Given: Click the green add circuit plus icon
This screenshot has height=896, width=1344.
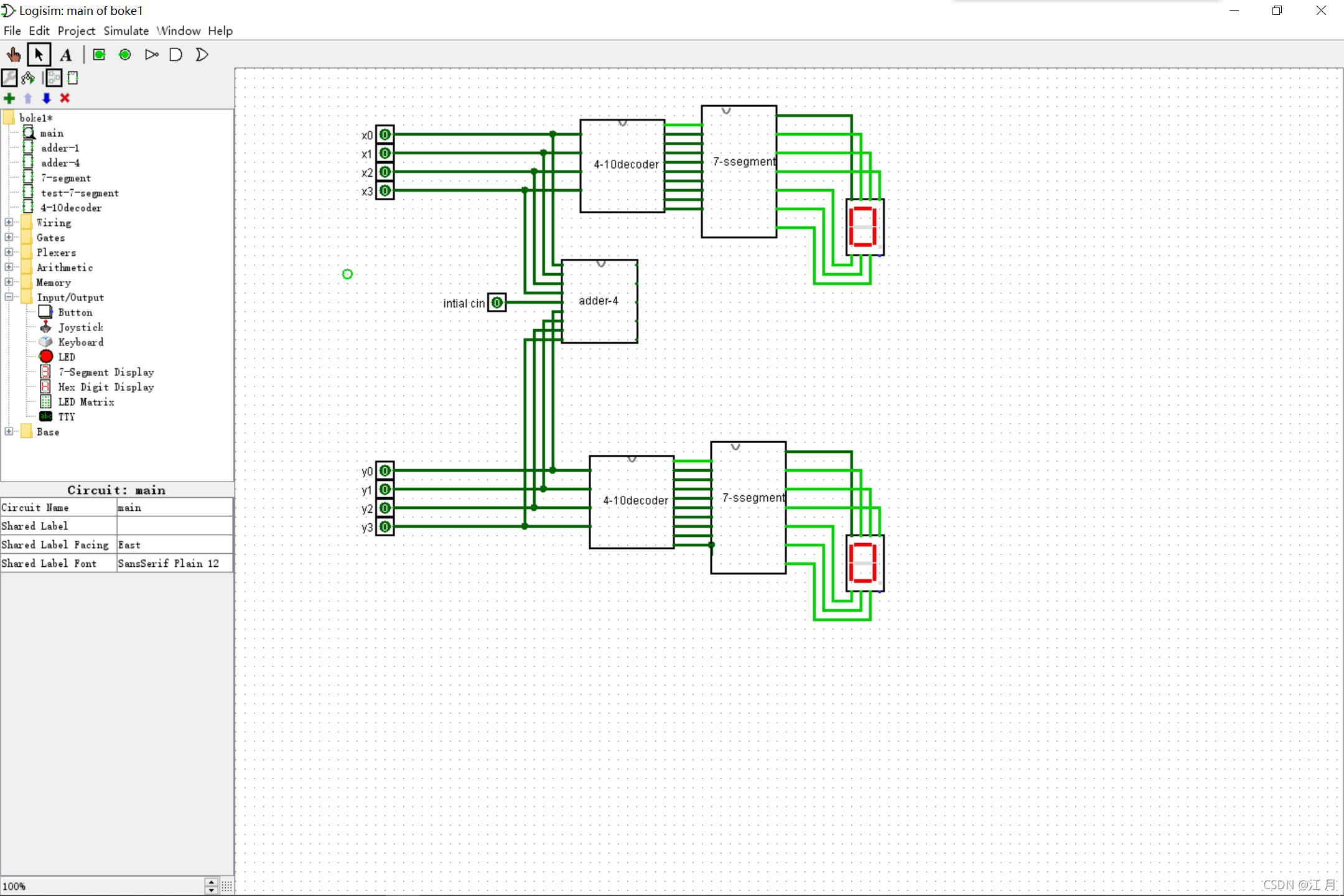Looking at the screenshot, I should point(9,98).
